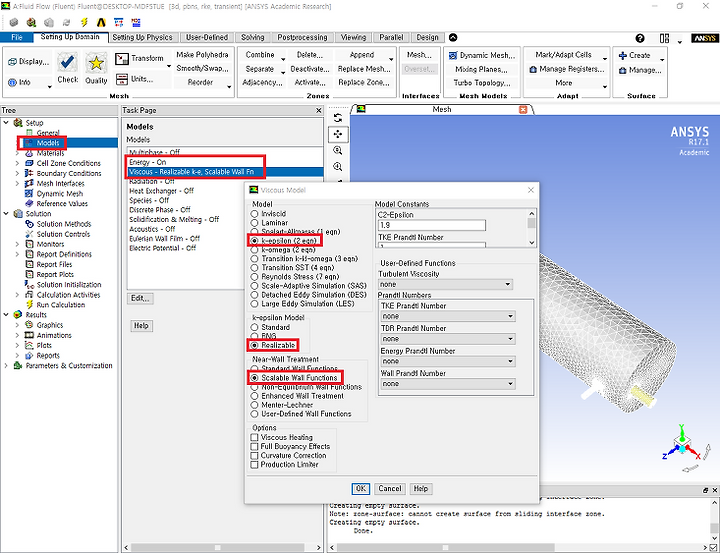Viewport: 720px width, 553px height.
Task: Open Energy Prandtl Number dropdown
Action: [448, 361]
